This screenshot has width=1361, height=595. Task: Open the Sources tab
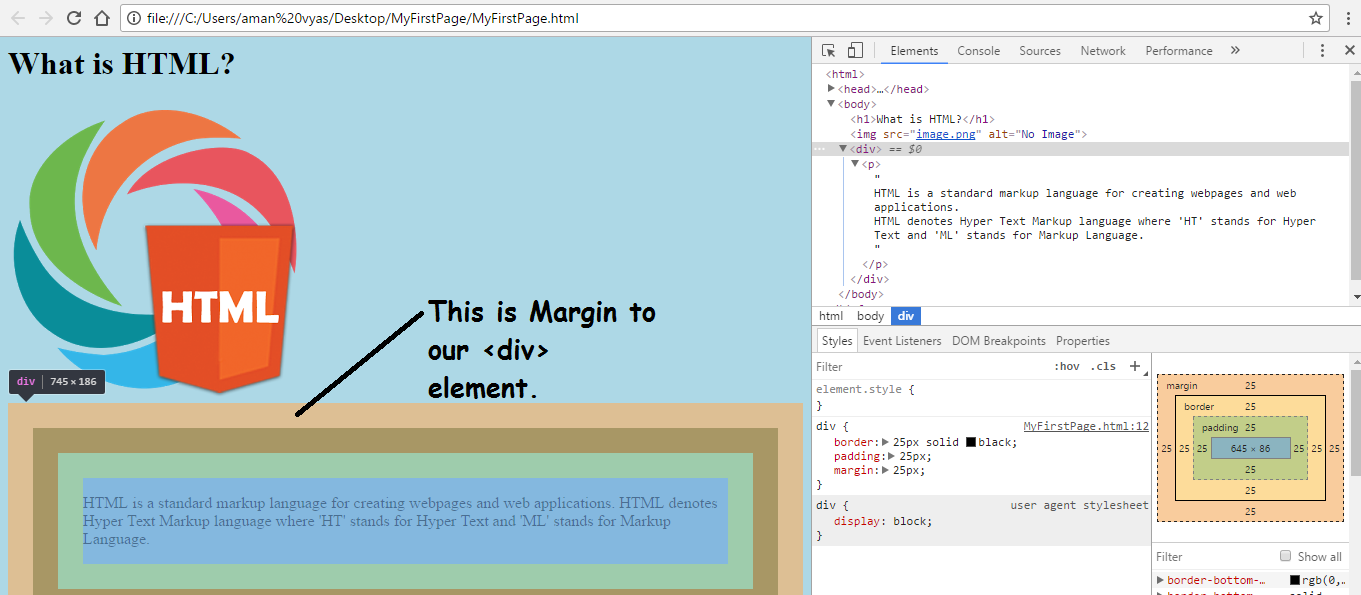(1040, 50)
